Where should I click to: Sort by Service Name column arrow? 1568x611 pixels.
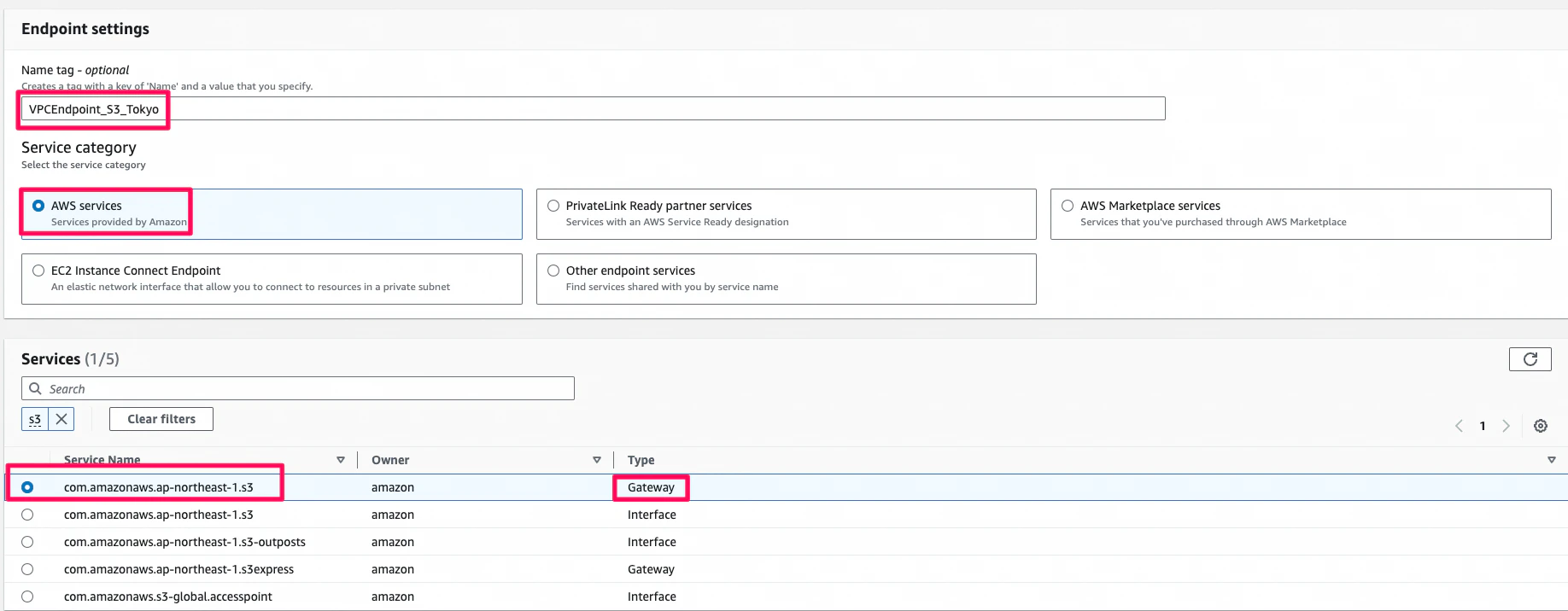[x=341, y=460]
